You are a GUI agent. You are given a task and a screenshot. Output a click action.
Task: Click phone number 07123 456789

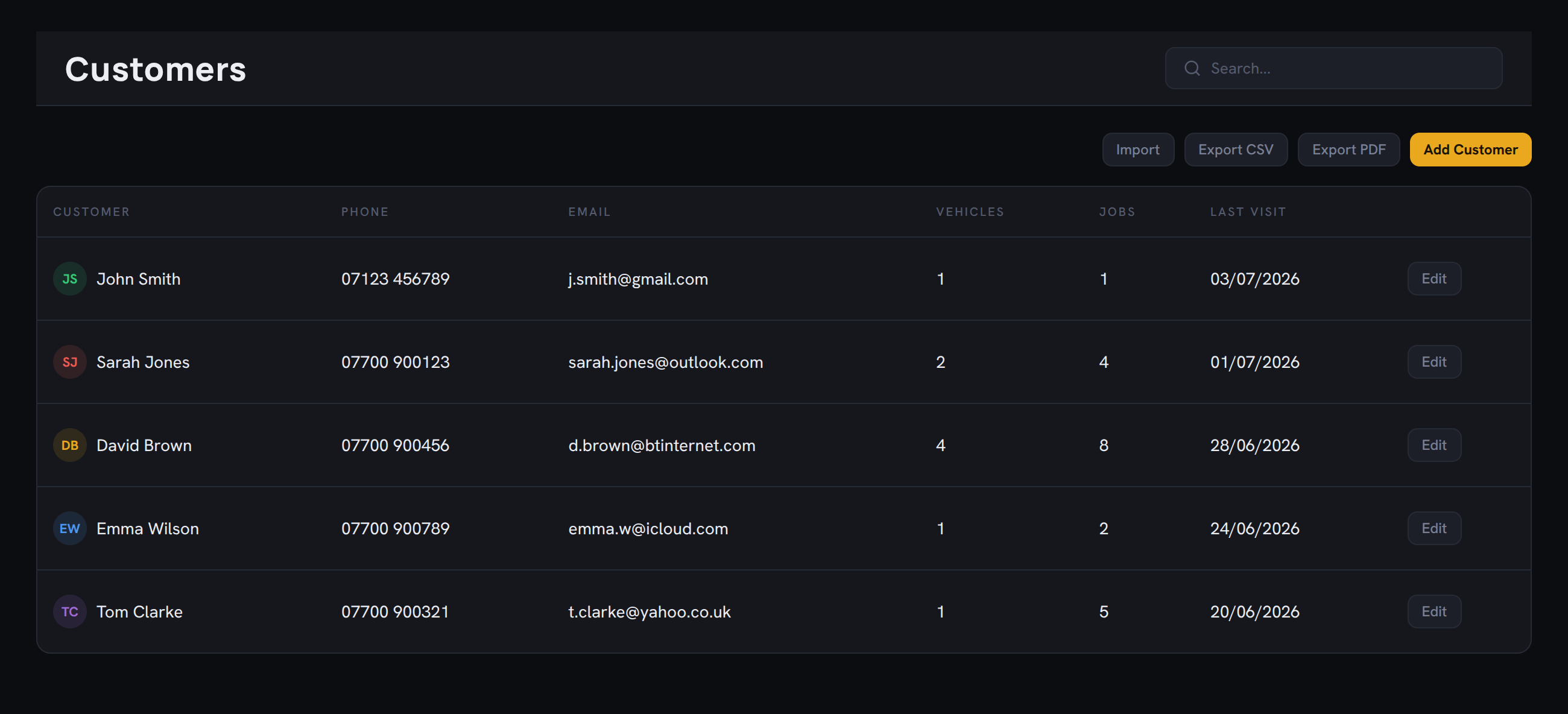pyautogui.click(x=395, y=279)
